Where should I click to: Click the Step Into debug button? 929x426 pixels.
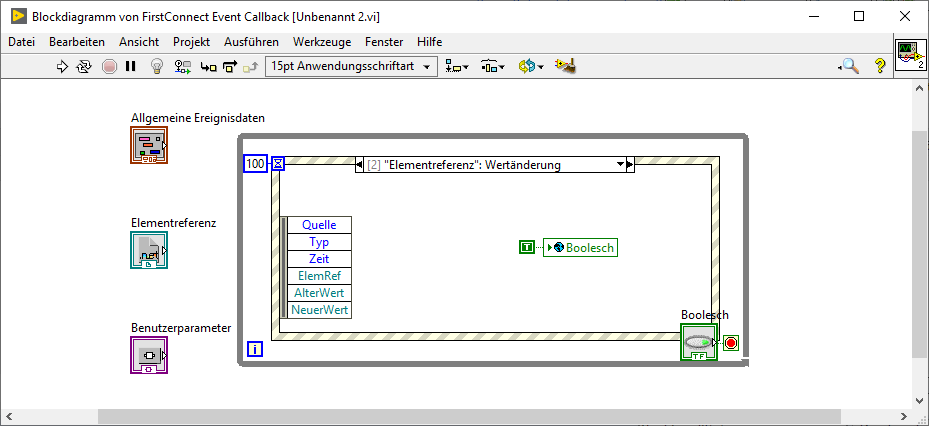click(208, 66)
